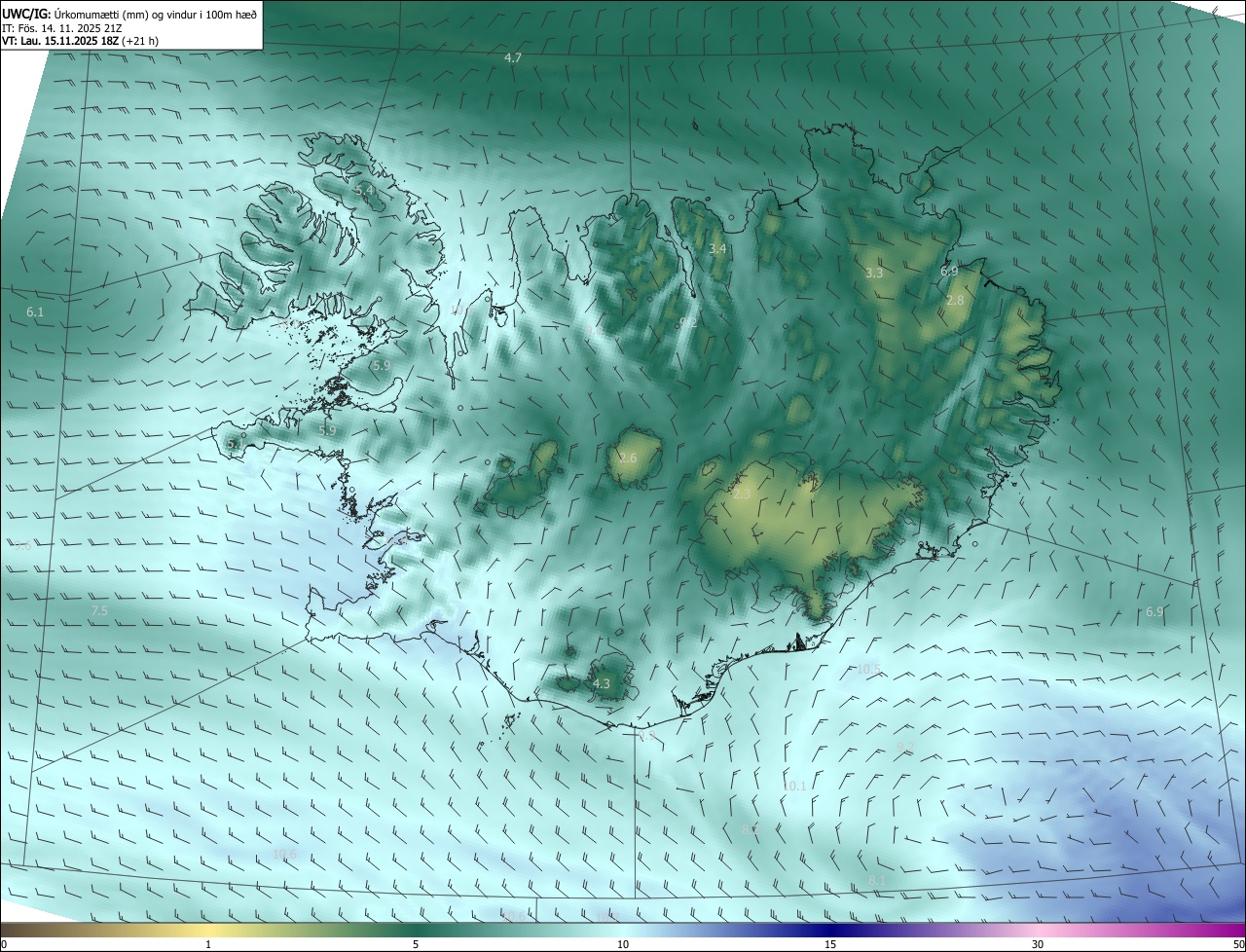Click the 5.1 value label

pyautogui.click(x=234, y=444)
